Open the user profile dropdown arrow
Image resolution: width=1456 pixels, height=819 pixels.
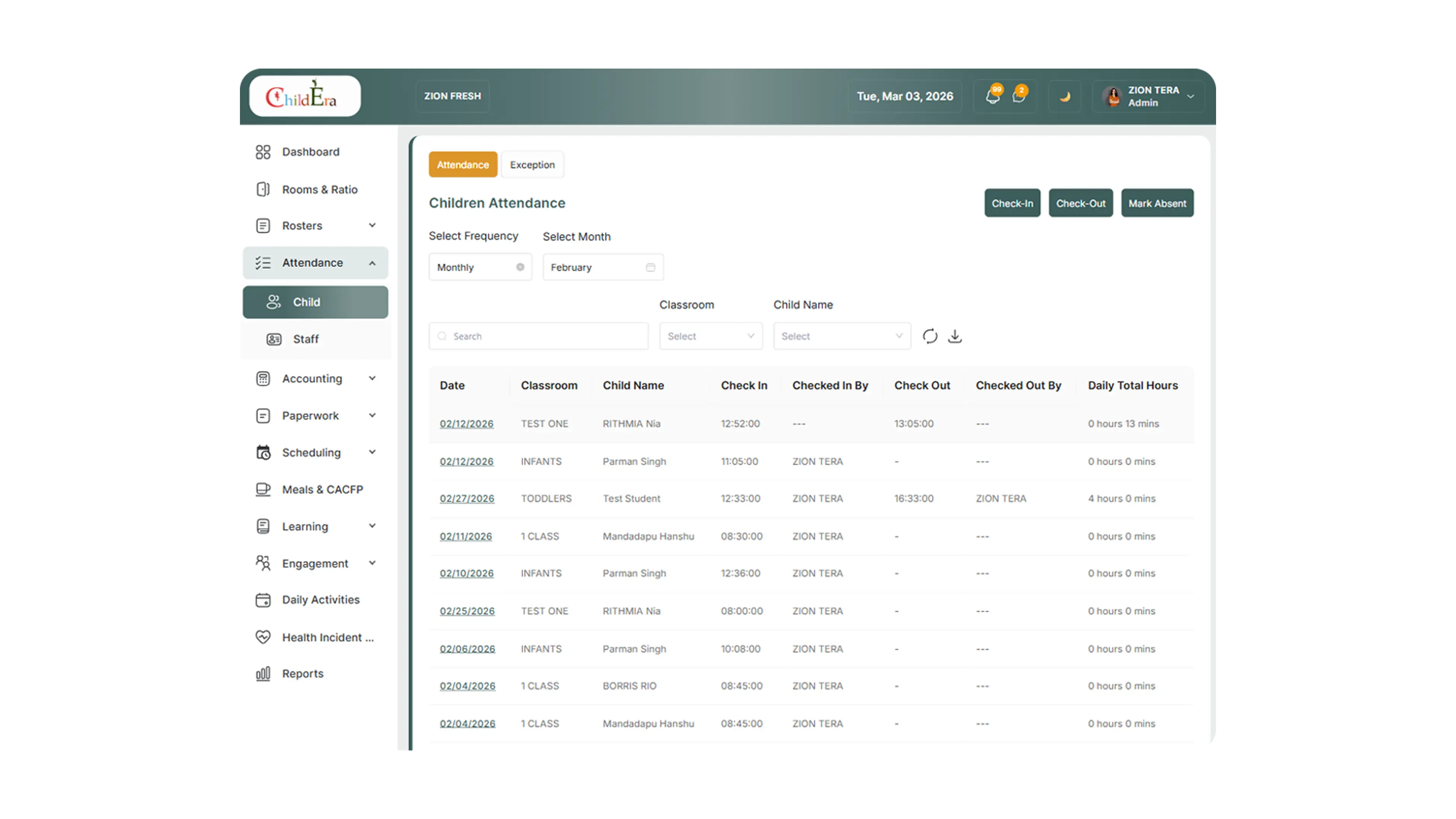(1191, 97)
